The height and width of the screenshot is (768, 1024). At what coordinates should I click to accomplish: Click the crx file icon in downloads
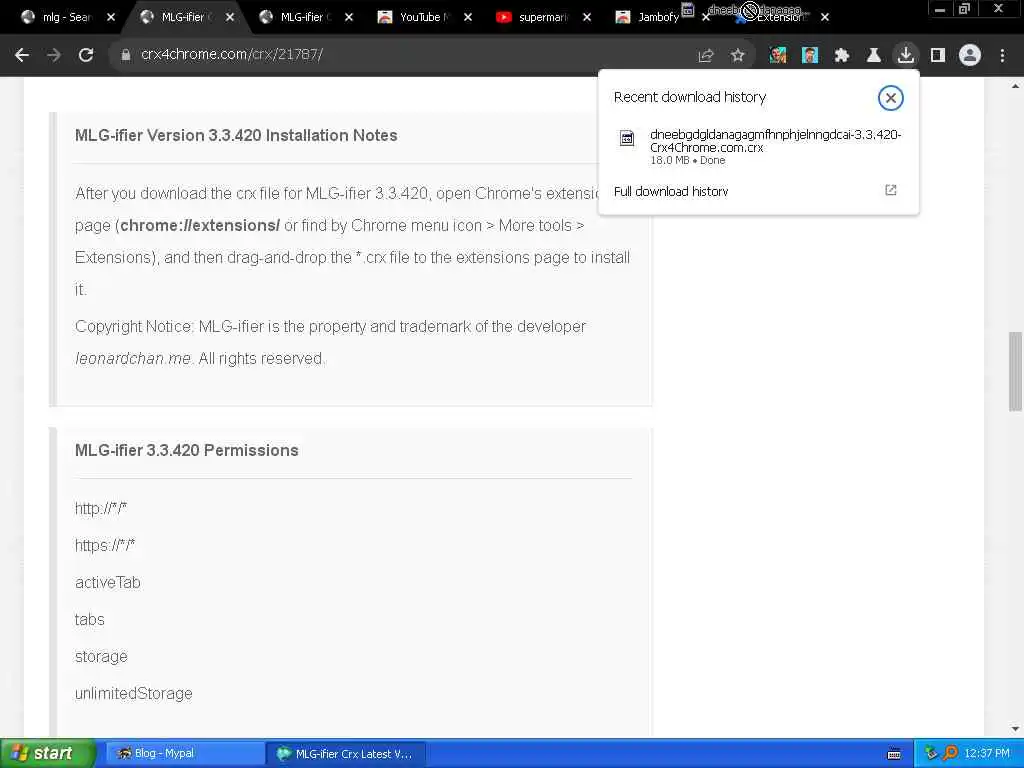[627, 138]
